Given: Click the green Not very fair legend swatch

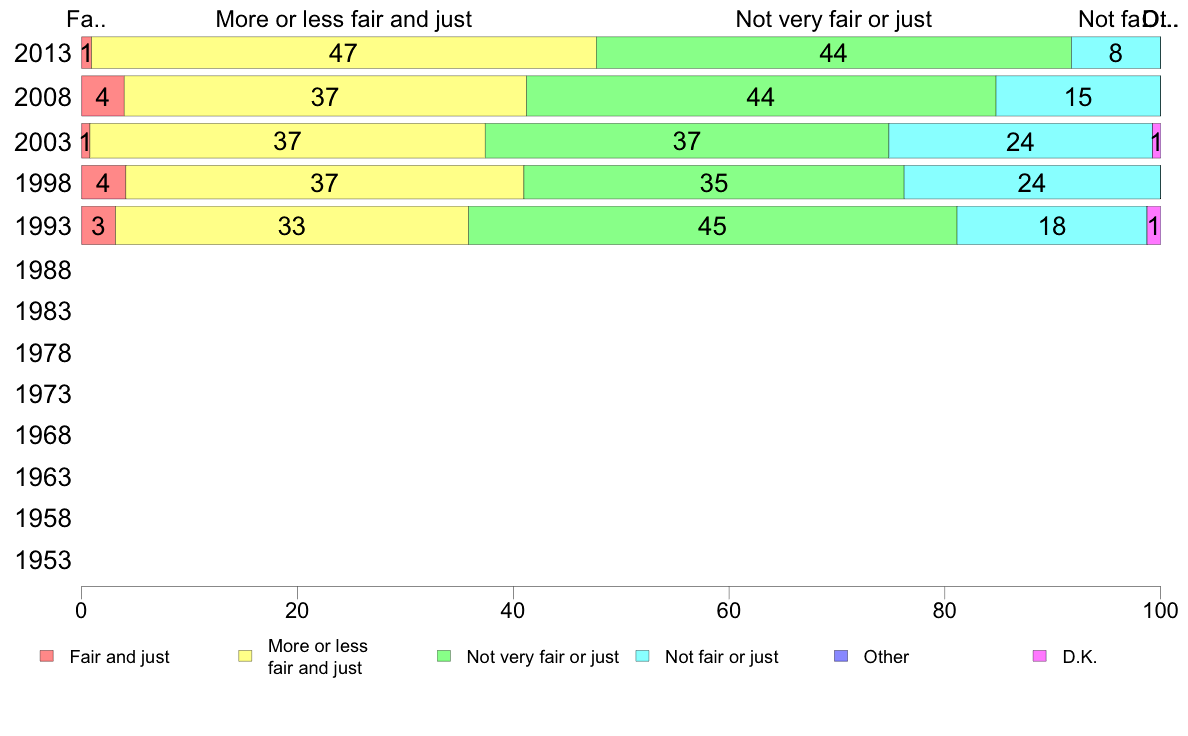Looking at the screenshot, I should 444,656.
